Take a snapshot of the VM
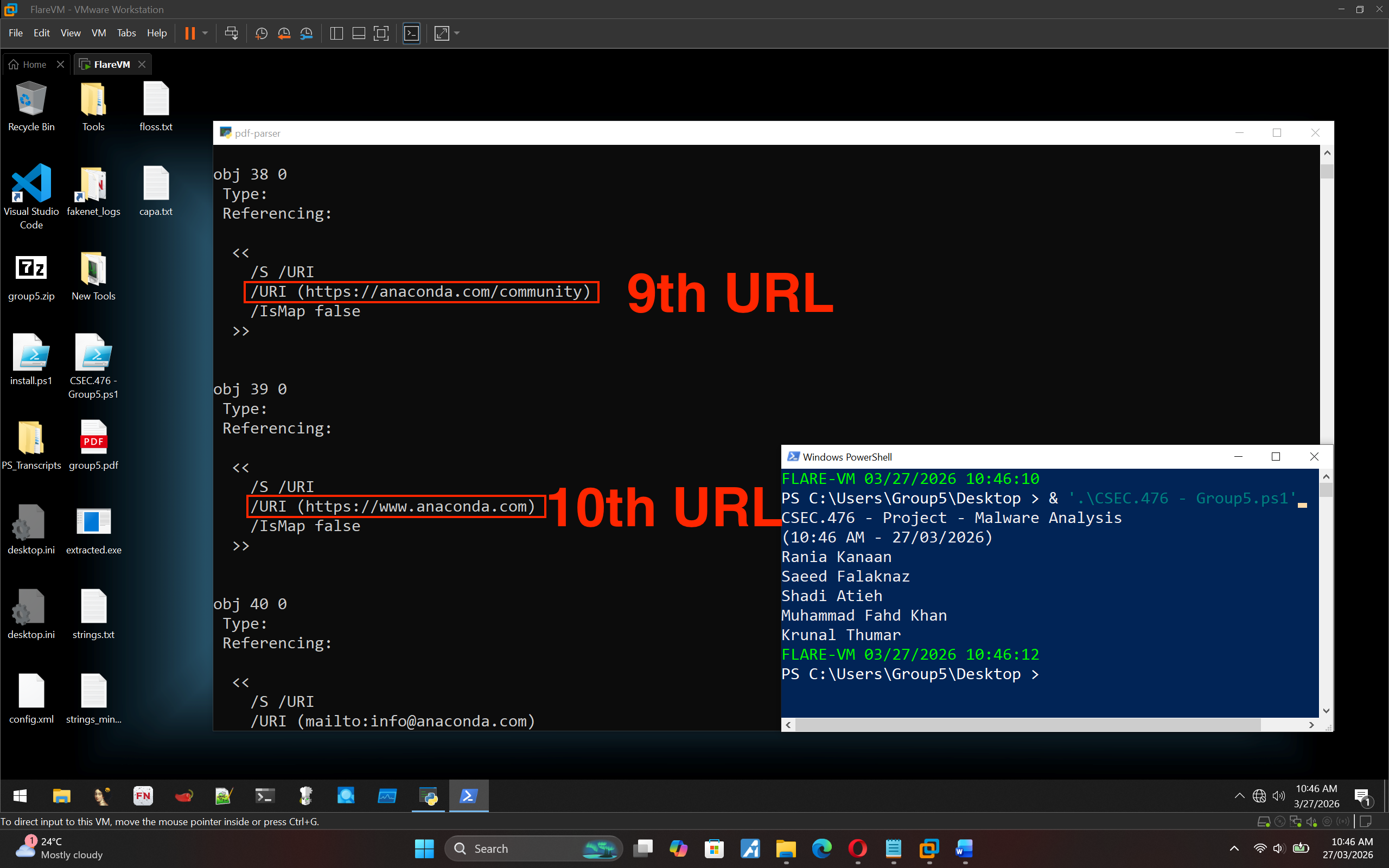 261,33
